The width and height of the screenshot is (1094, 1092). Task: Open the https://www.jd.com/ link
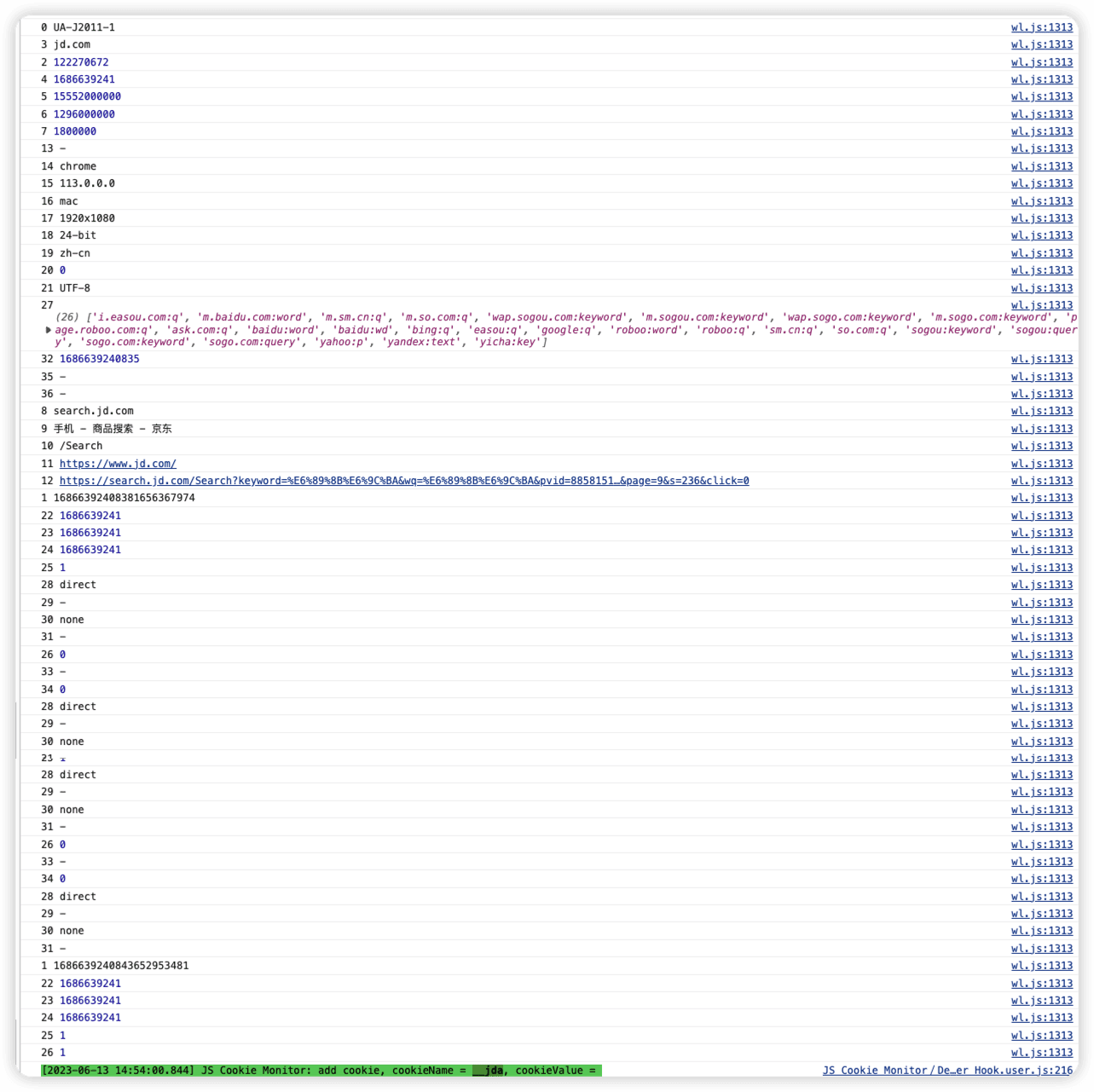coord(118,464)
